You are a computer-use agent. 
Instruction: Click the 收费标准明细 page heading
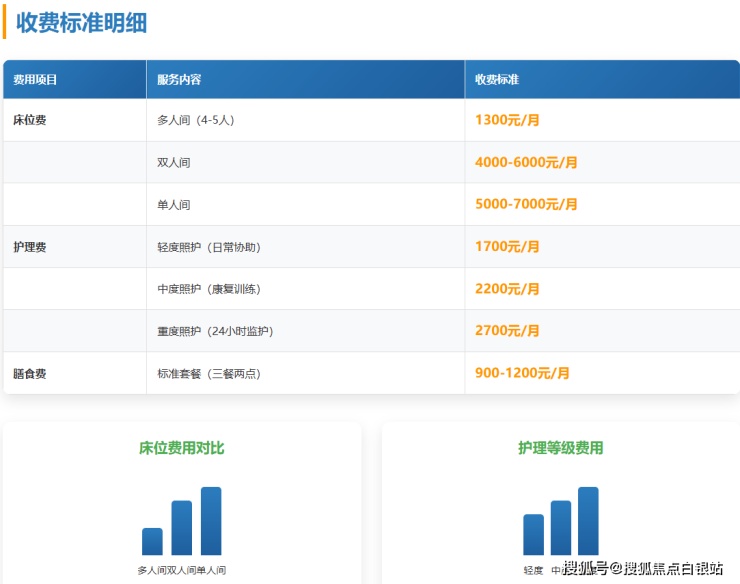pyautogui.click(x=81, y=23)
